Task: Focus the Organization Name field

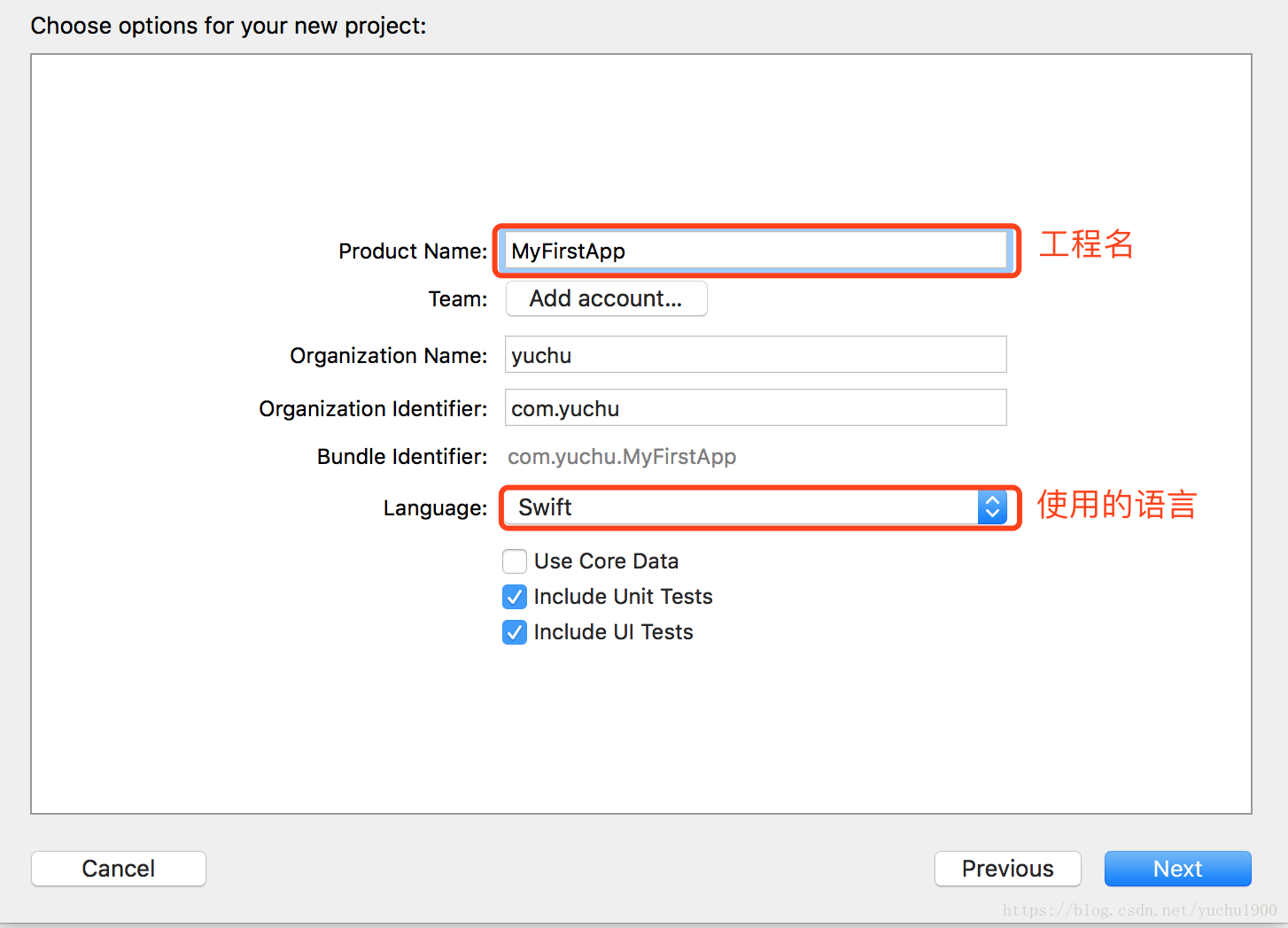Action: (x=755, y=355)
